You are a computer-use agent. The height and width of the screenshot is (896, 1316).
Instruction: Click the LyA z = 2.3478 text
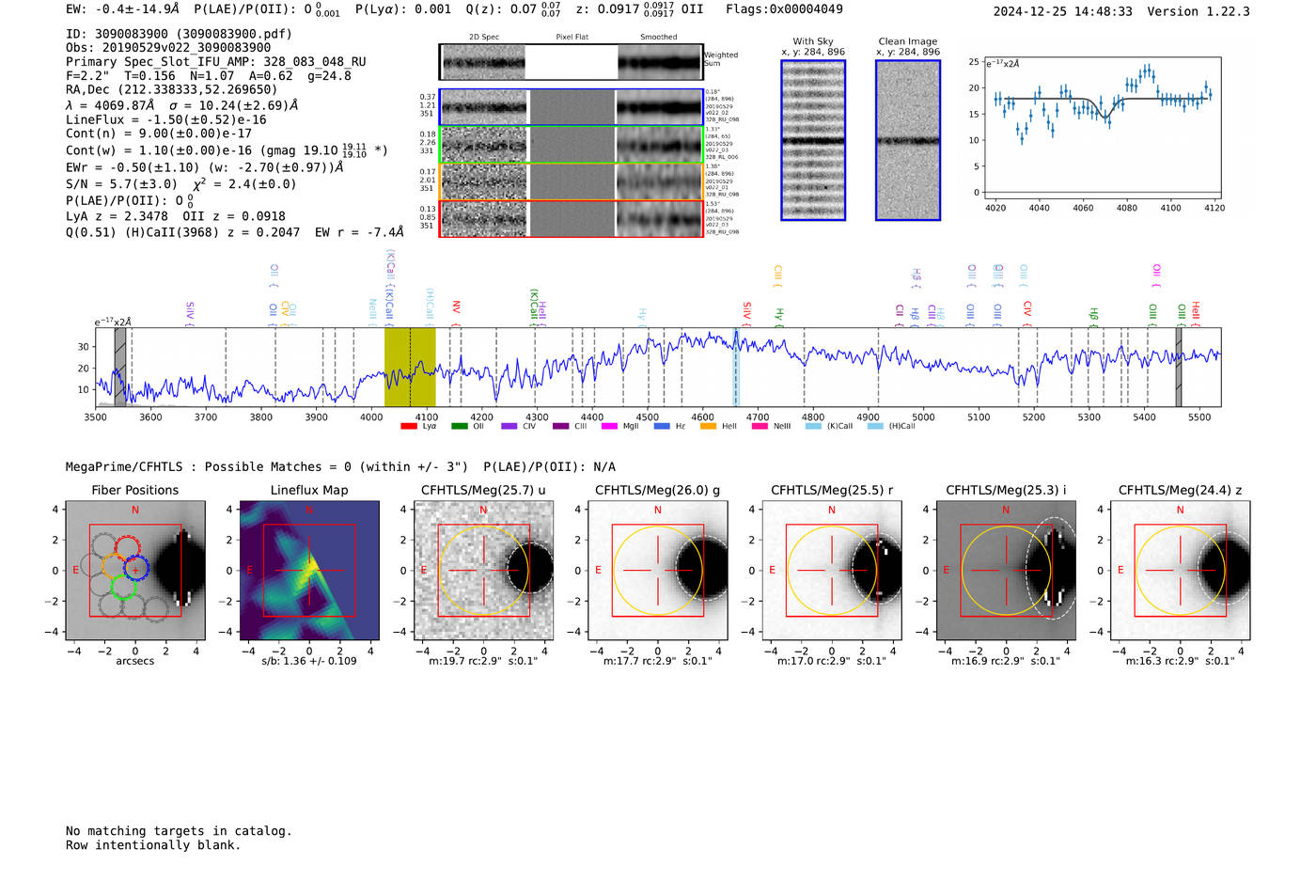click(117, 216)
